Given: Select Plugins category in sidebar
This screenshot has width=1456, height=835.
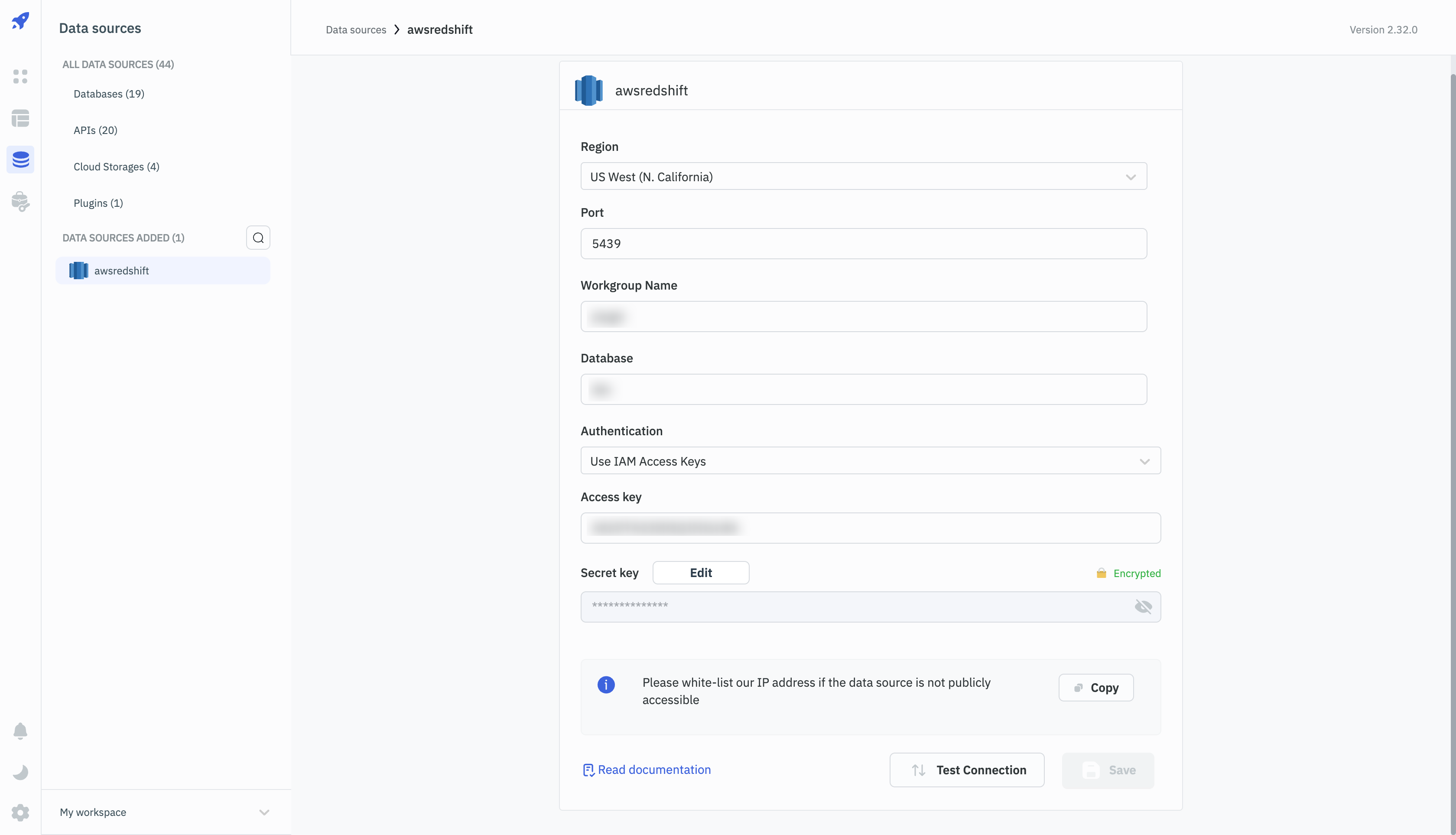Looking at the screenshot, I should tap(97, 203).
